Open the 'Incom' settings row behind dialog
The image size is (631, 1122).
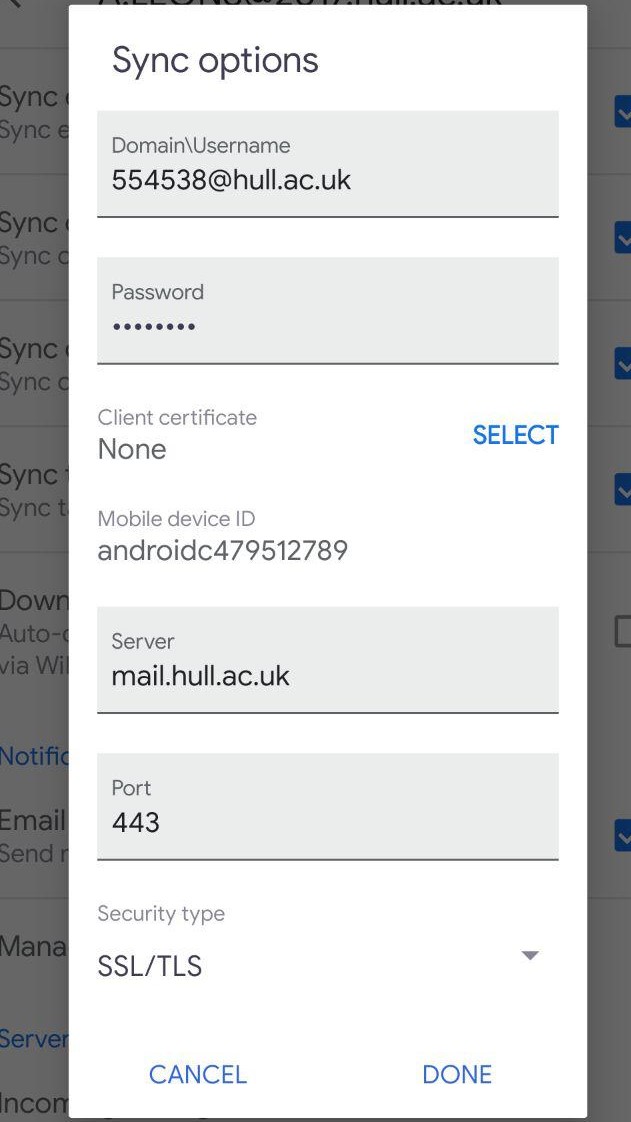pos(32,1102)
